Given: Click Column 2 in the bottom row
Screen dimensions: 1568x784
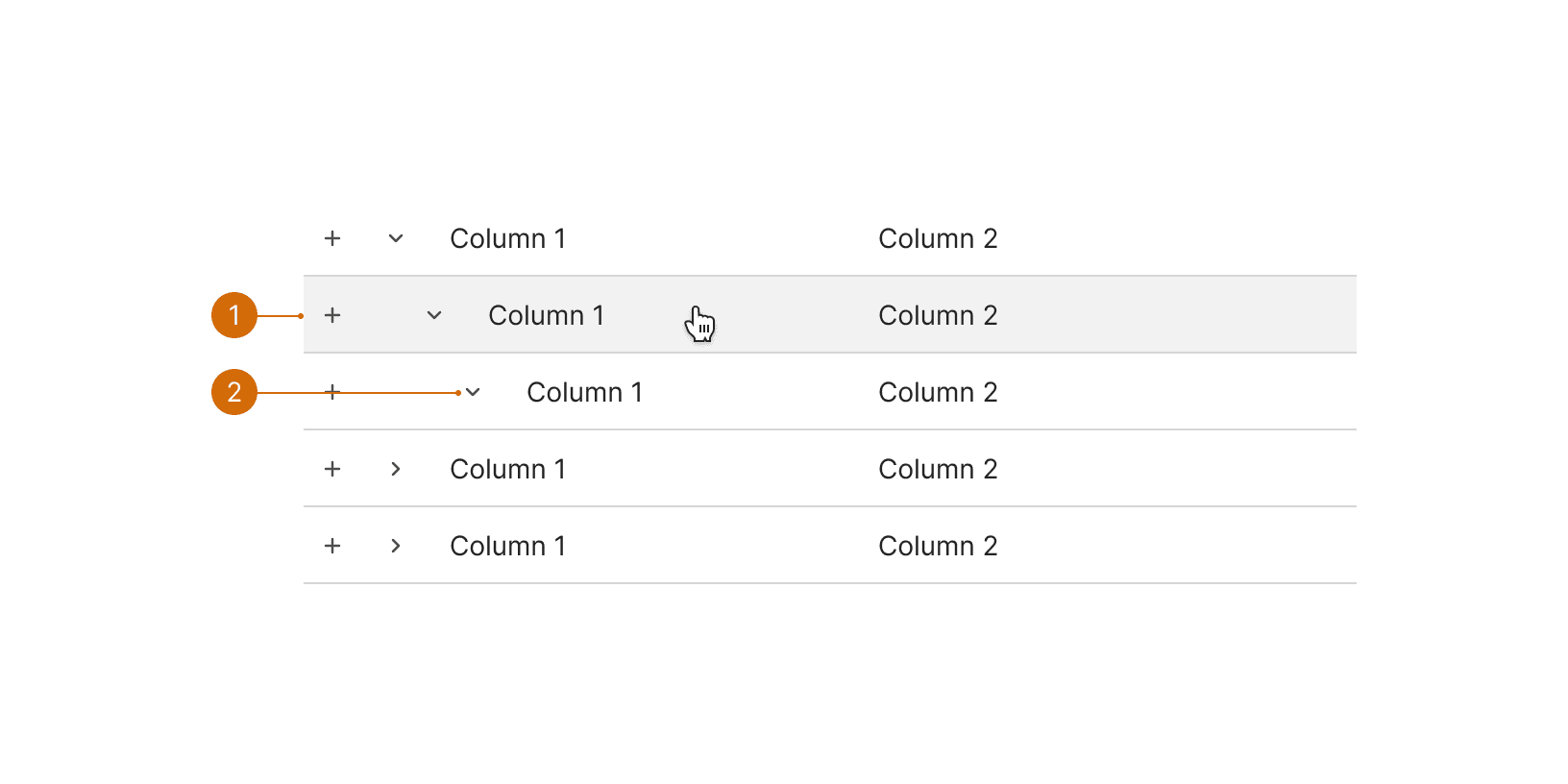Looking at the screenshot, I should tap(938, 546).
